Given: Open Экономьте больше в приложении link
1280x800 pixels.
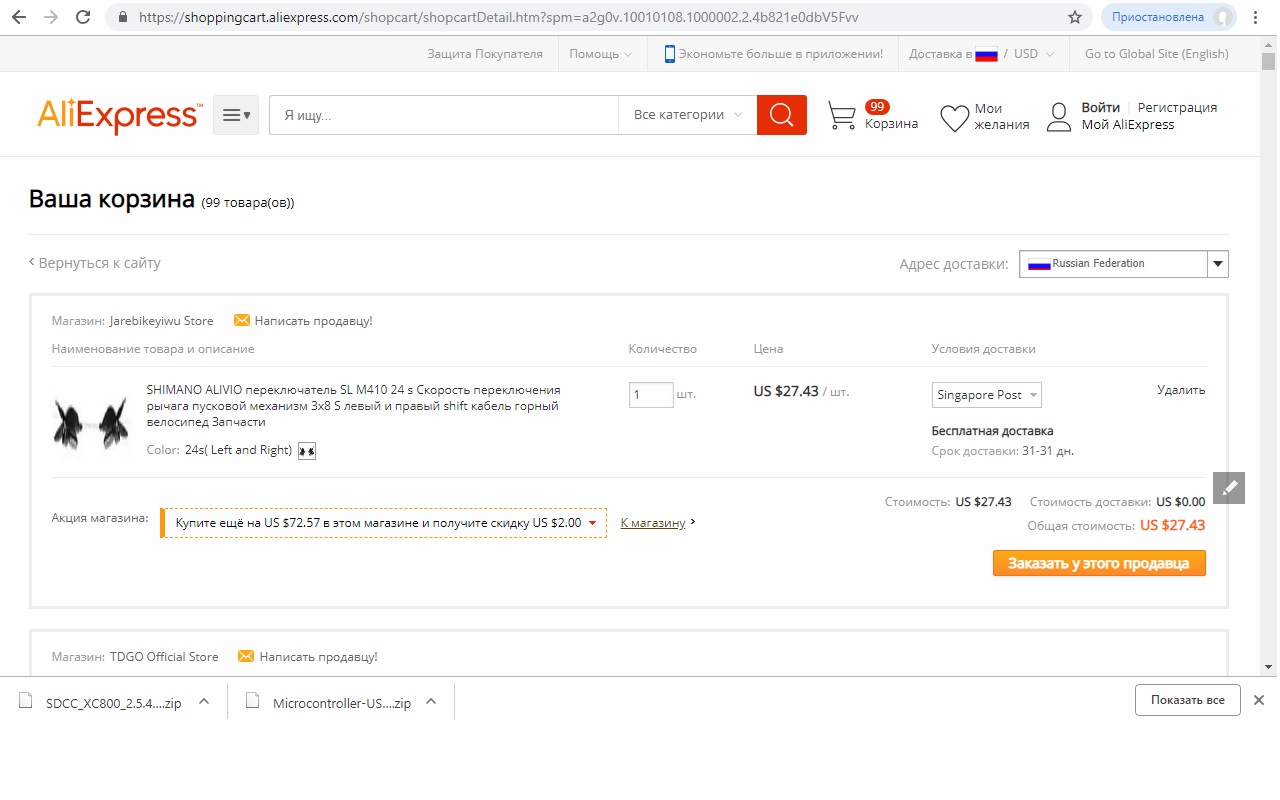Looking at the screenshot, I should 781,54.
